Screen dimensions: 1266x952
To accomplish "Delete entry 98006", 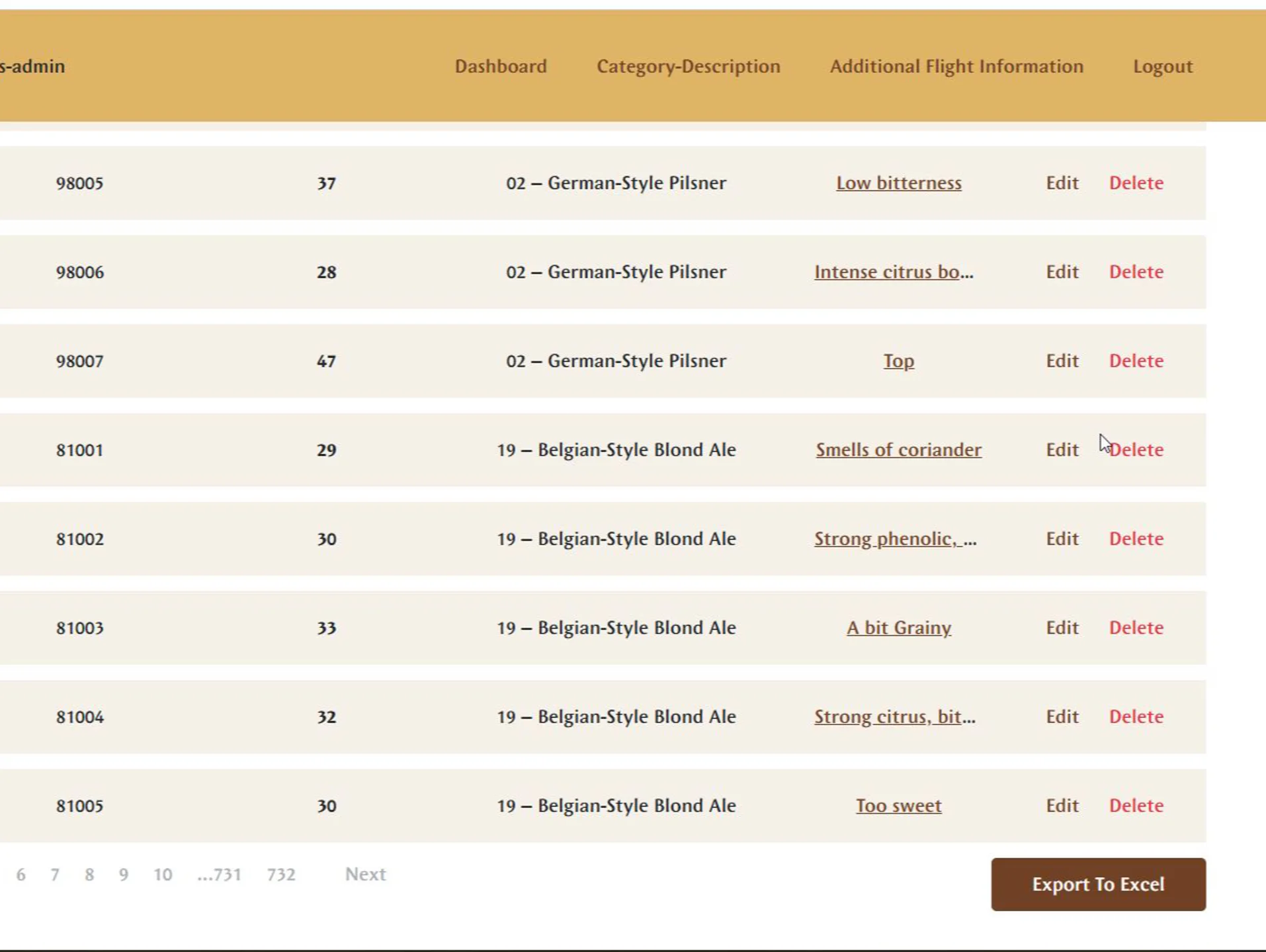I will point(1136,272).
